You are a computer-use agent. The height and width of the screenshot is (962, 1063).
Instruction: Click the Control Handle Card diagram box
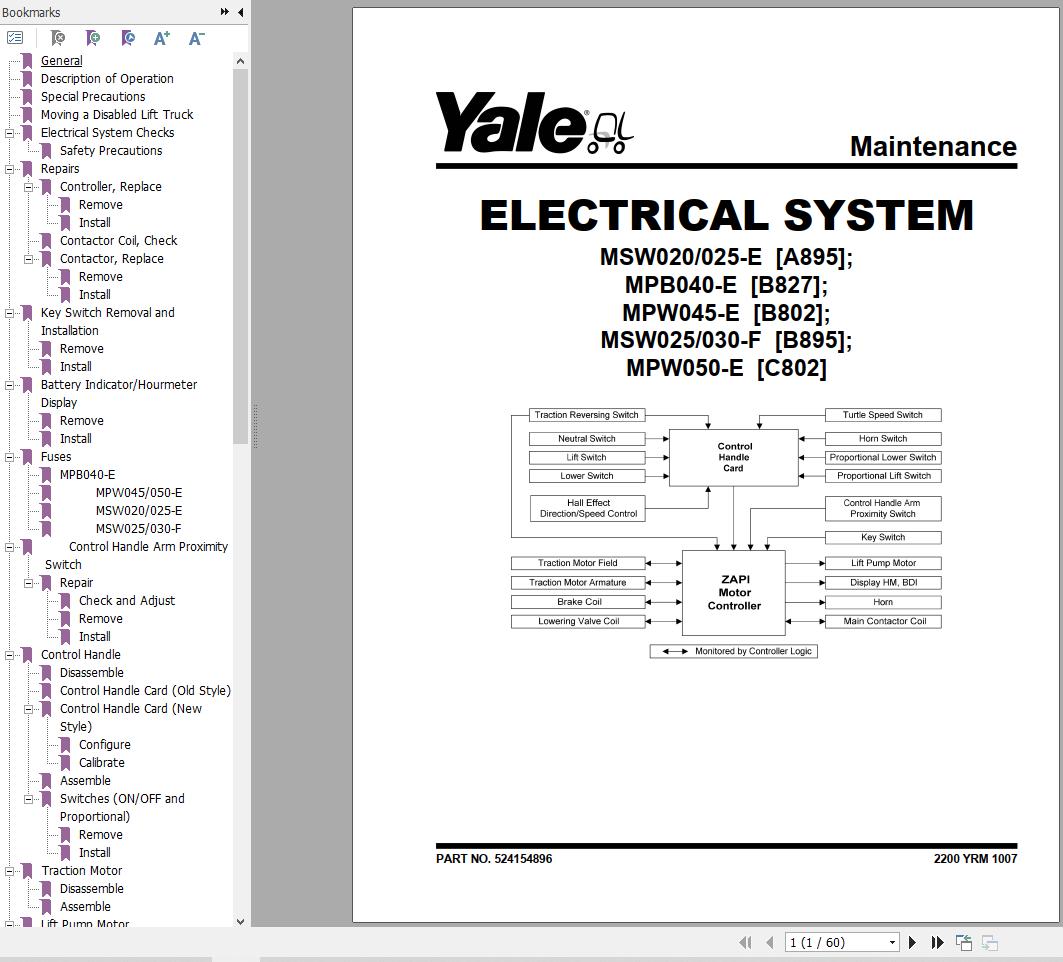coord(734,458)
